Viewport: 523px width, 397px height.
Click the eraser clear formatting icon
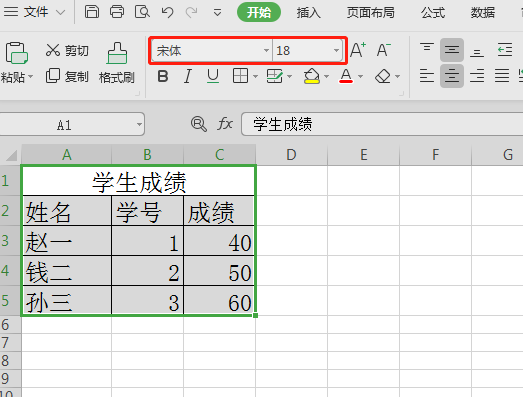[x=383, y=76]
